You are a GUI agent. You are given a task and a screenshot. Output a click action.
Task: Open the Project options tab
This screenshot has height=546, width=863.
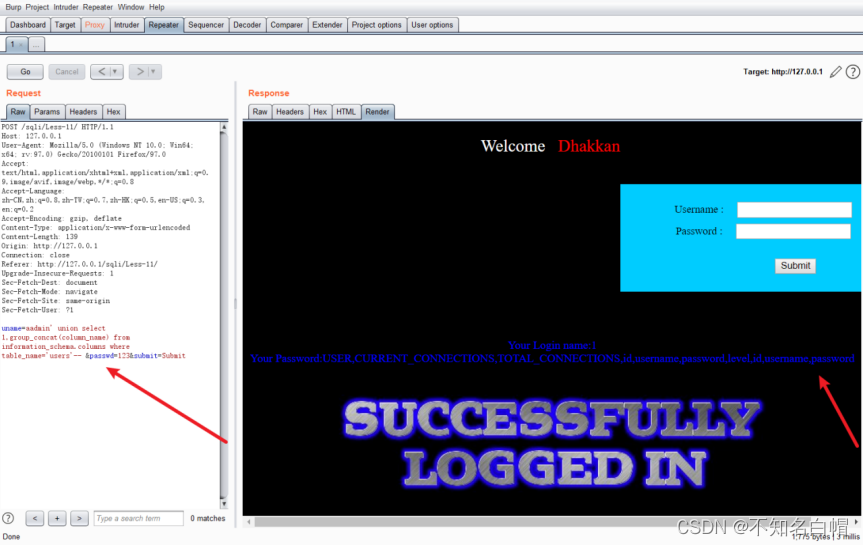tap(376, 25)
